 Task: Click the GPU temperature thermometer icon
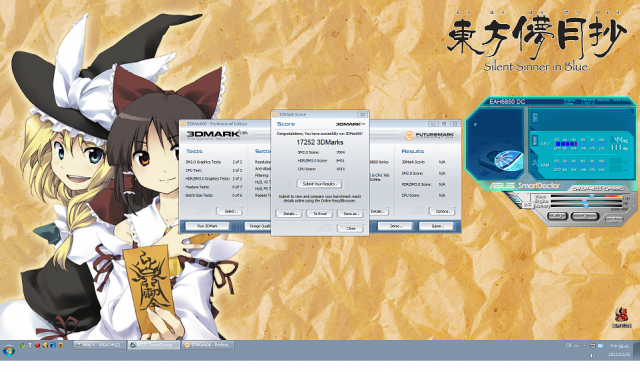coord(535,141)
